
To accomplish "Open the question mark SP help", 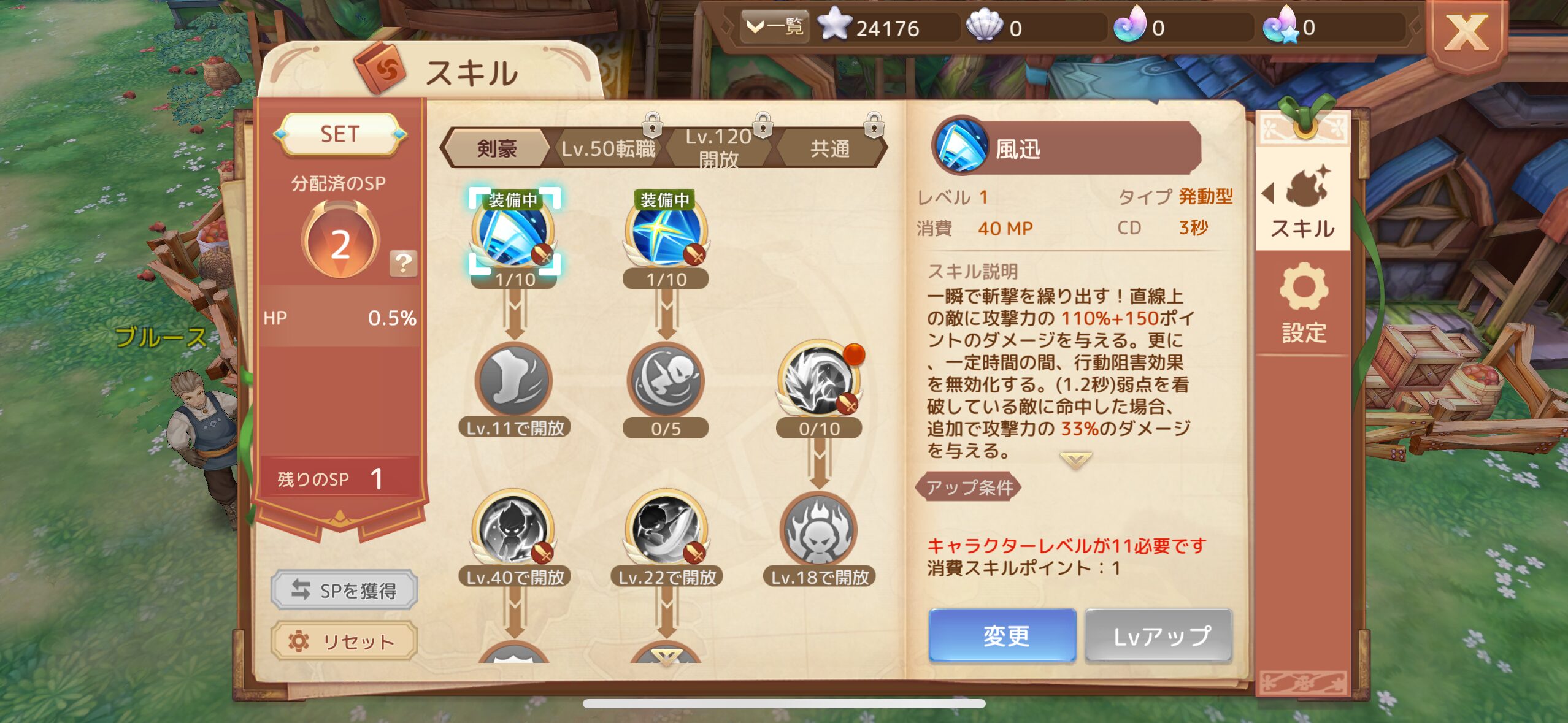I will [x=403, y=264].
